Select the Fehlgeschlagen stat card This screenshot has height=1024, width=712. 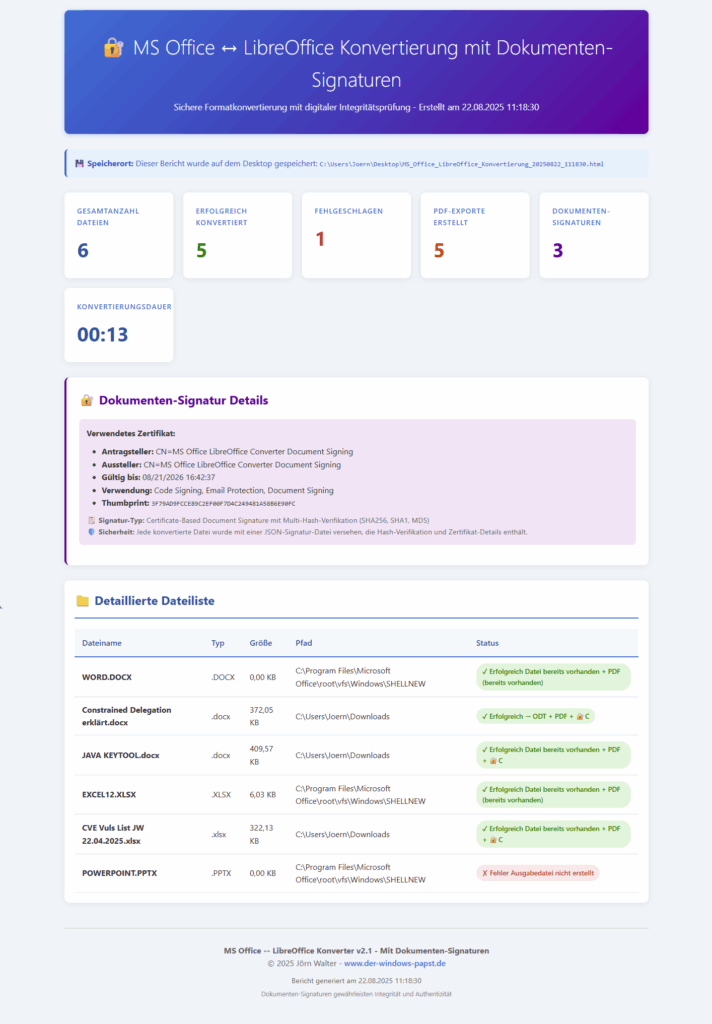click(x=356, y=235)
